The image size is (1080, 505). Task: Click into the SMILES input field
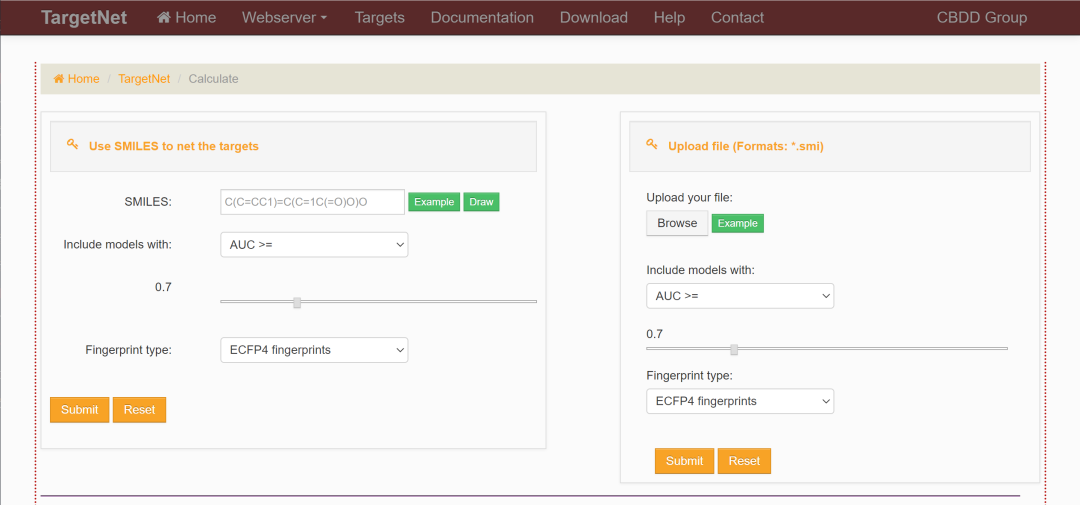click(x=312, y=202)
